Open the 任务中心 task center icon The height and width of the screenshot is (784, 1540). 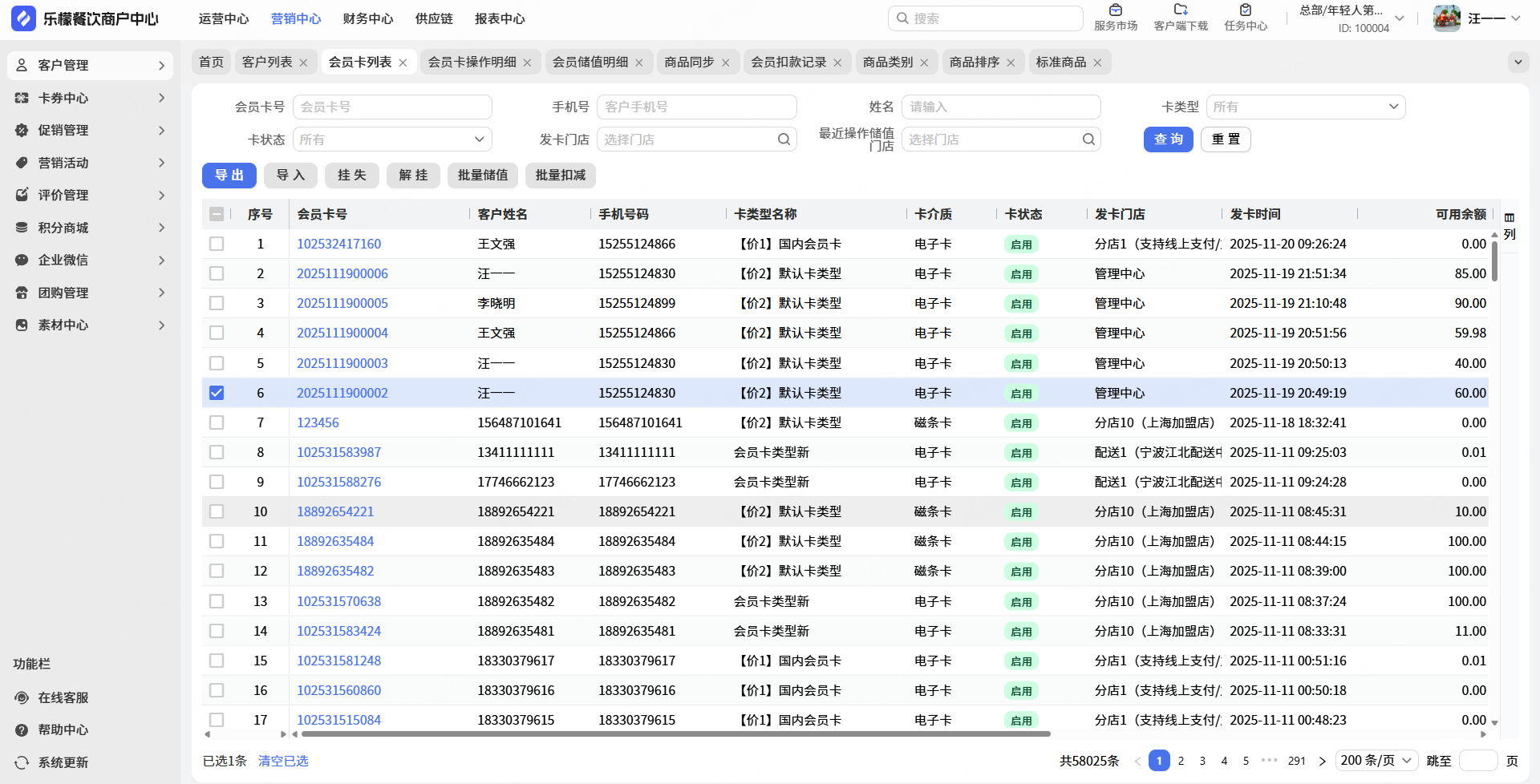pos(1245,10)
